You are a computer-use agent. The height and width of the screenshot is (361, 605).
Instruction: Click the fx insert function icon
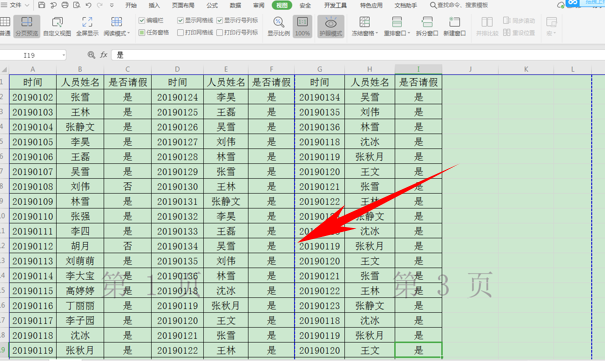103,55
